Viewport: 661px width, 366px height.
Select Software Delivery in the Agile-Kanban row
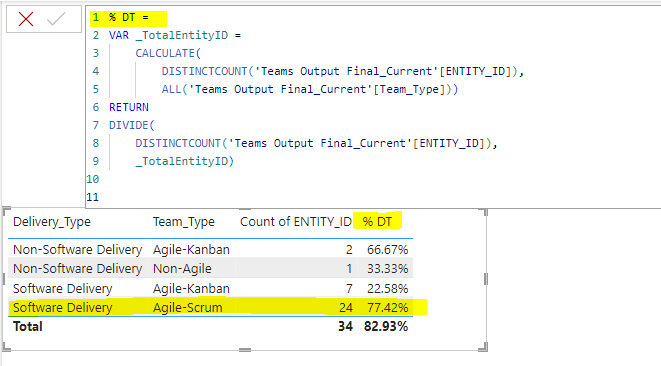pos(63,289)
